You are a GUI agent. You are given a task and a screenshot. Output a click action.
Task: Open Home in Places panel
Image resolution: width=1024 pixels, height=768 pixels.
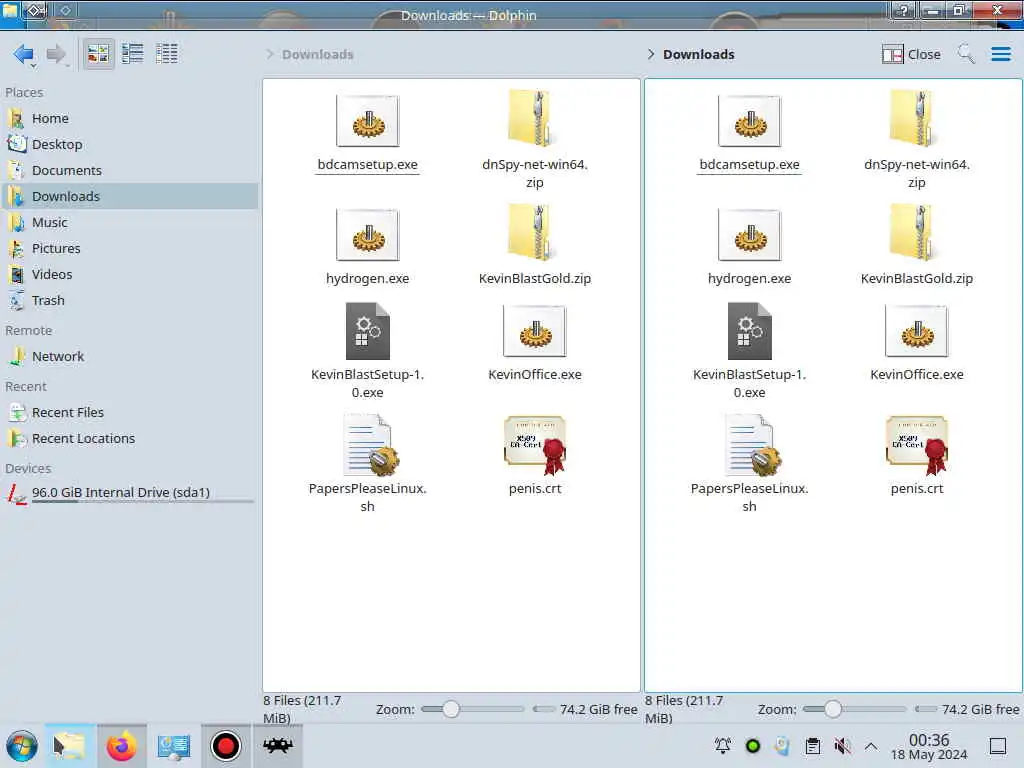point(129,118)
